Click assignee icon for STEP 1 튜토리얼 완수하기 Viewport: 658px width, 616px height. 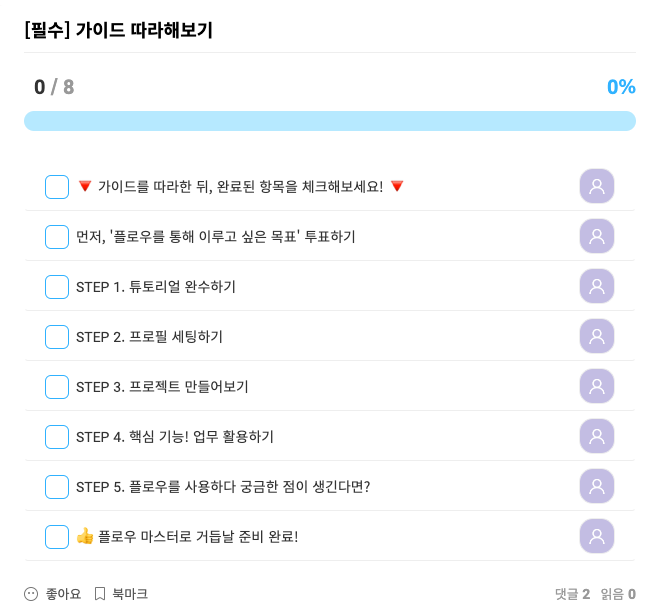(597, 286)
